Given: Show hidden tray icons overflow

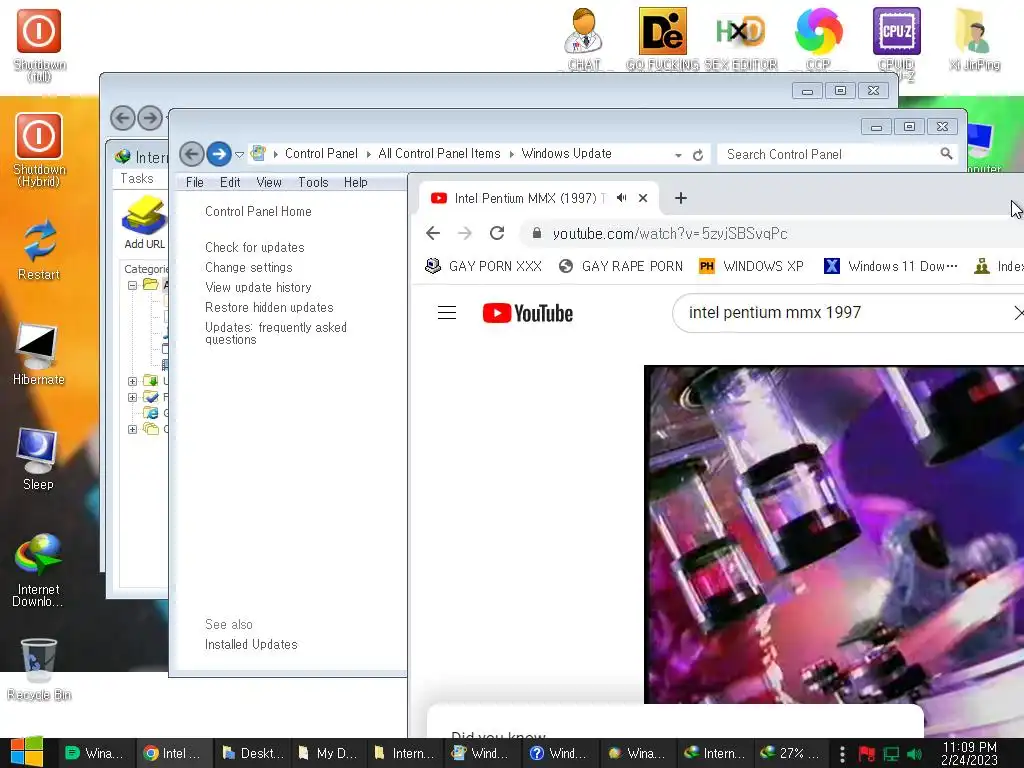Looking at the screenshot, I should [x=842, y=754].
